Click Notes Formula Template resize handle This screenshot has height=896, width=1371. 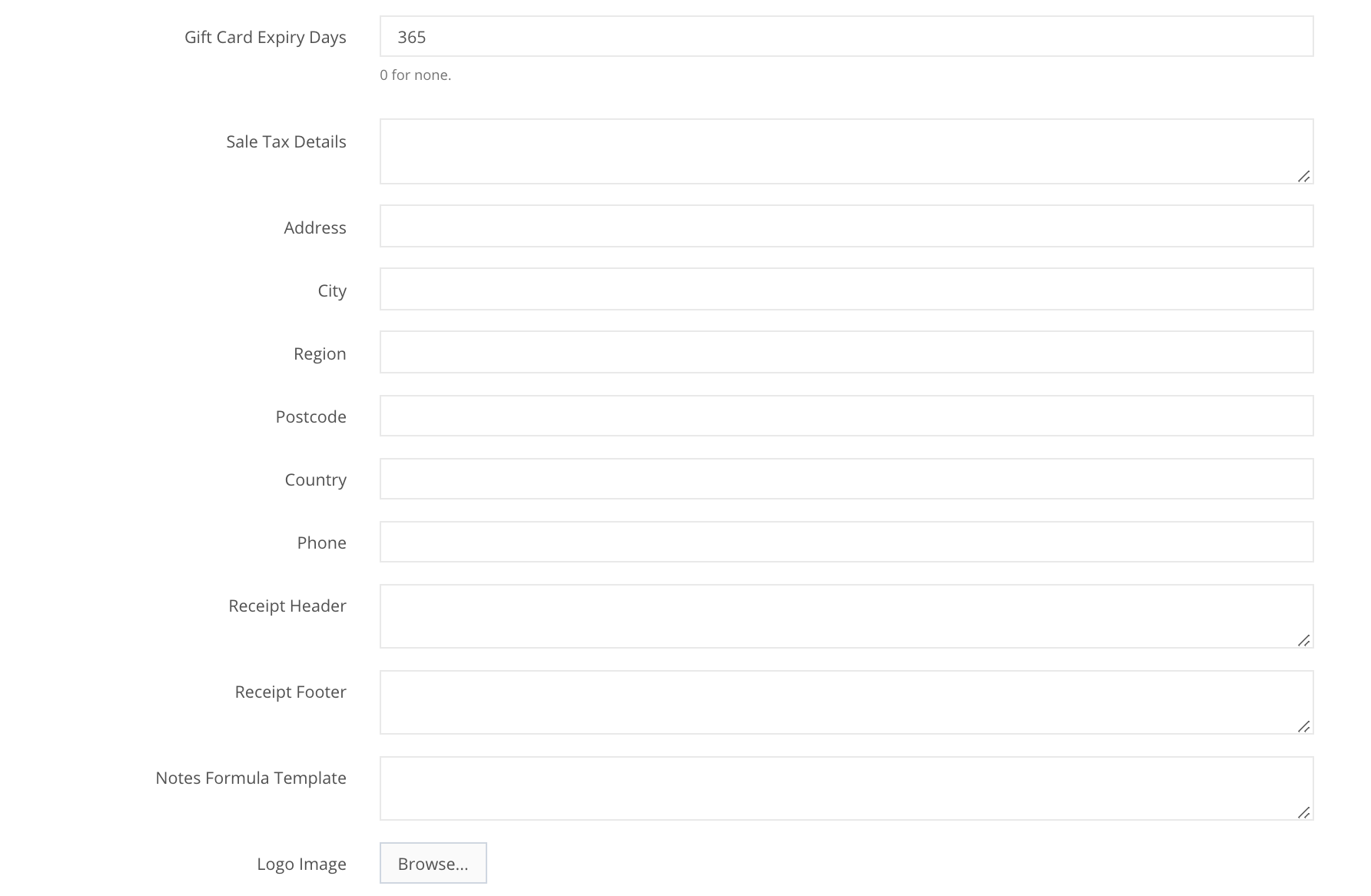click(1303, 812)
